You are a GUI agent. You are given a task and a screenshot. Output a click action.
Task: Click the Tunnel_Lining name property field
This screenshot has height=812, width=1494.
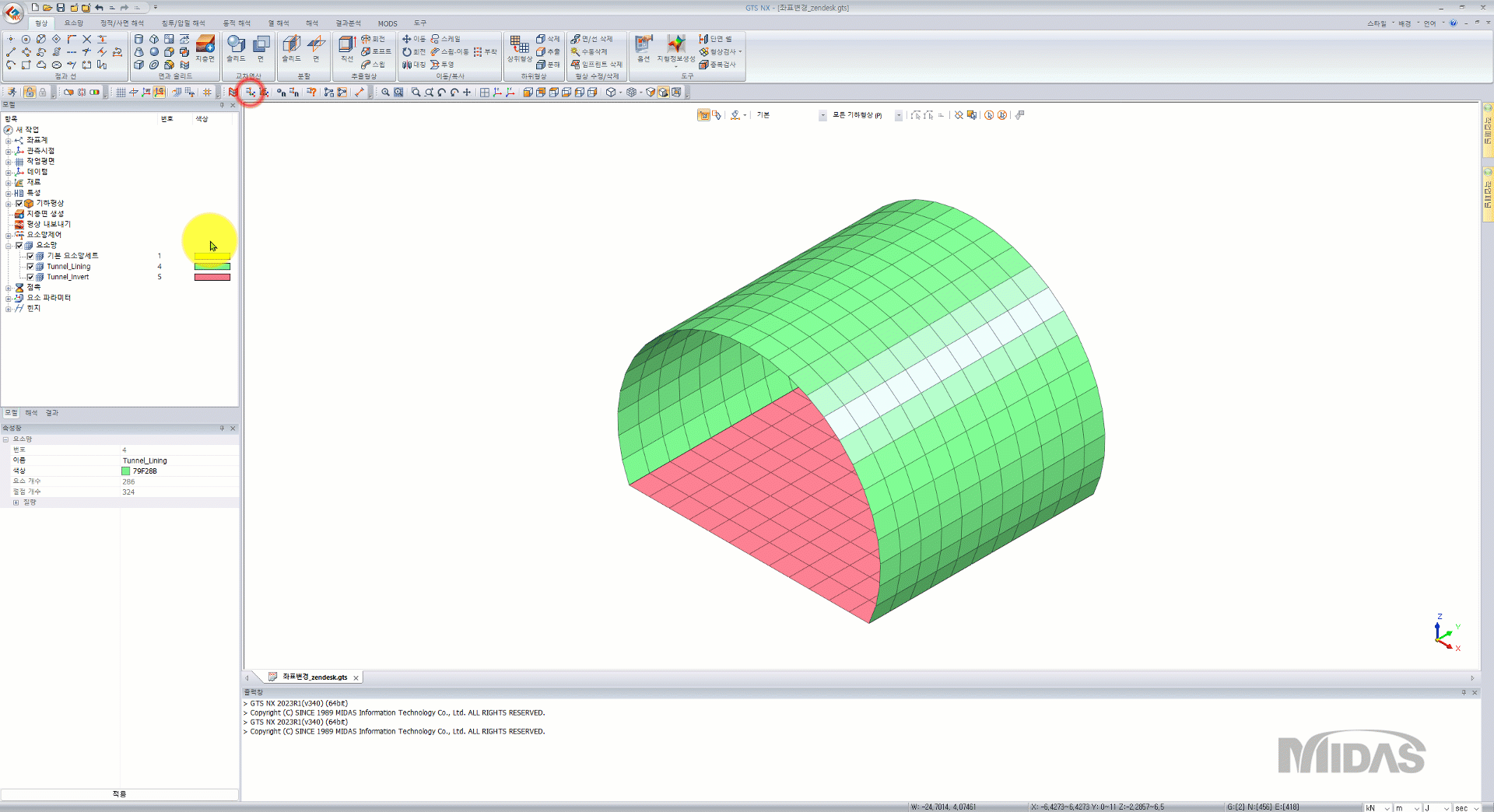tap(179, 460)
